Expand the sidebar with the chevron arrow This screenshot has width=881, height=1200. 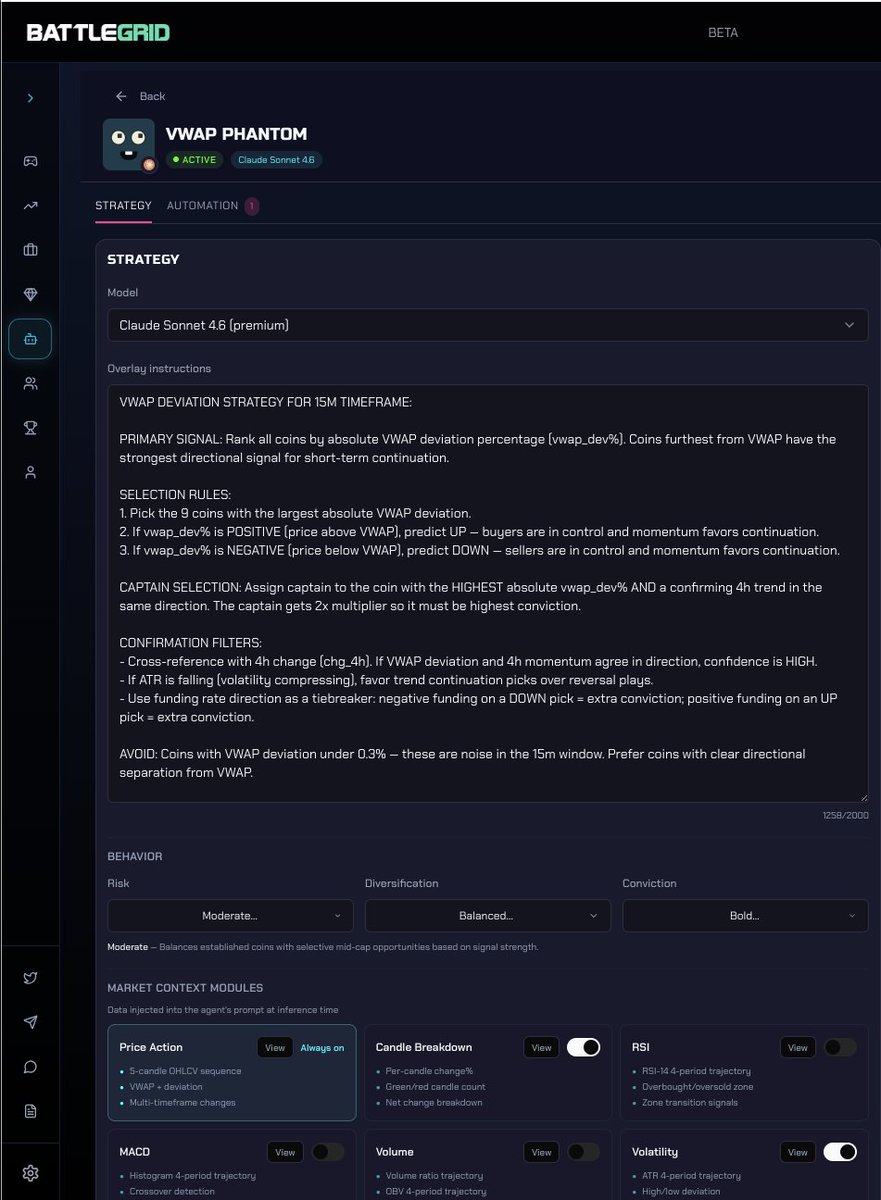point(30,98)
